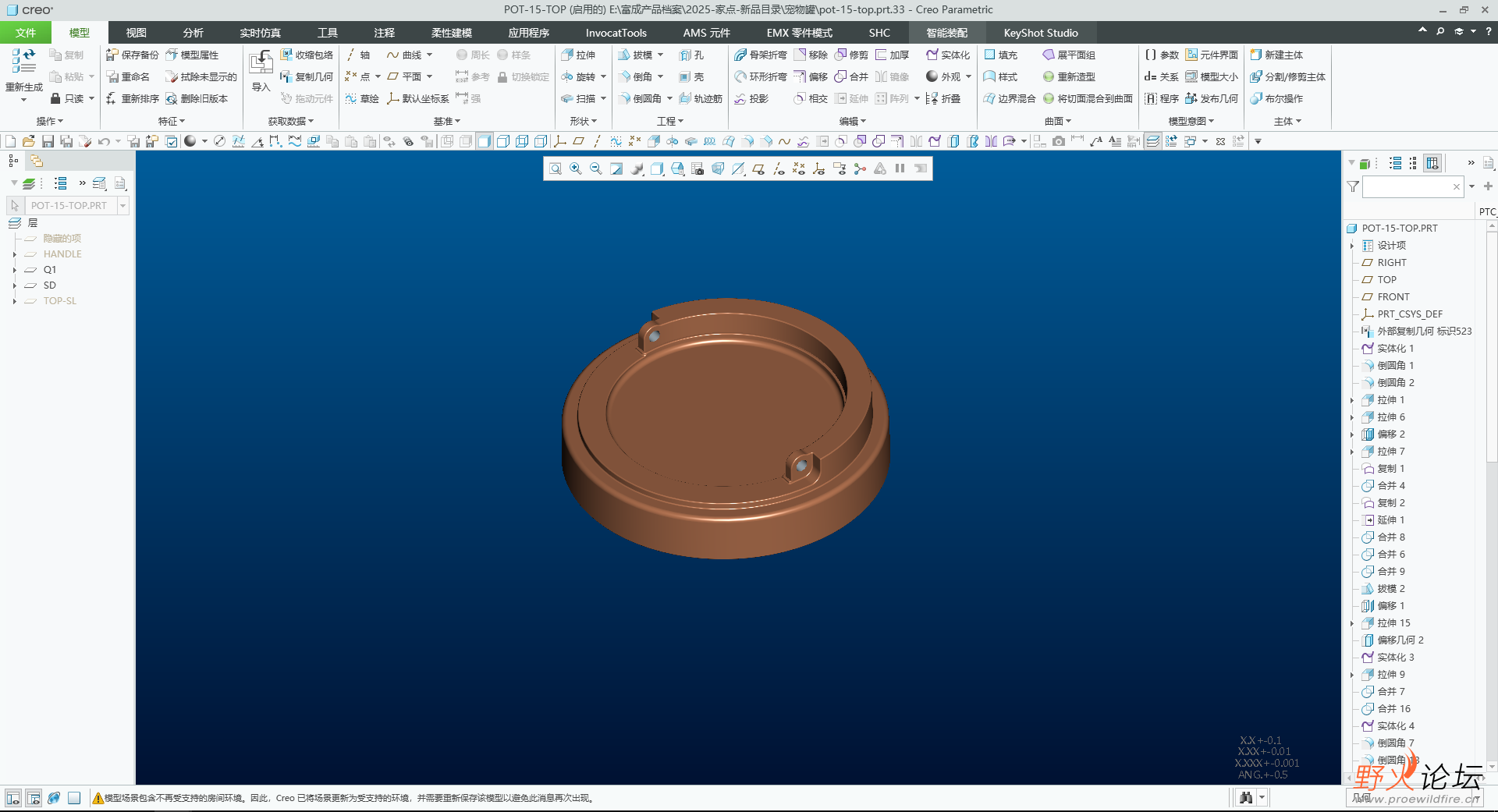Screen dimensions: 1498x812
Task: Expand the 拉伸 1 feature in model tree
Action: (x=1352, y=400)
